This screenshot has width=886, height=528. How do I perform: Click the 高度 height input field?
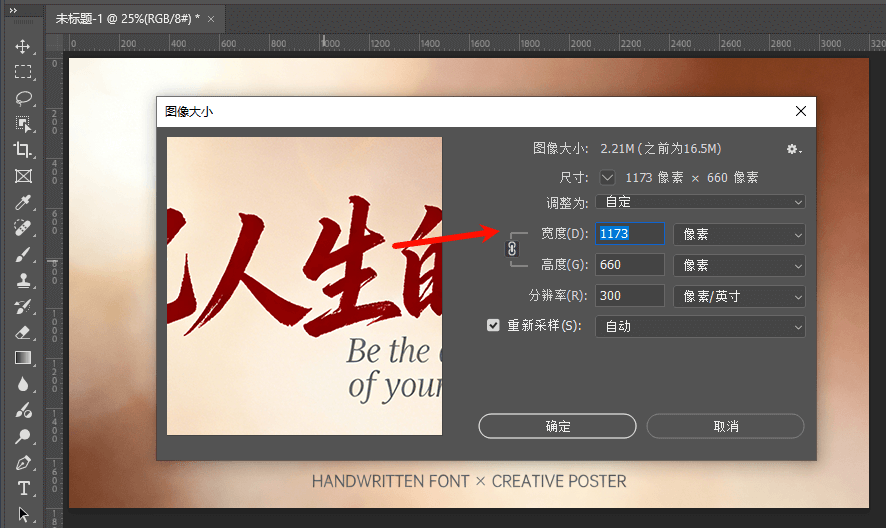630,265
